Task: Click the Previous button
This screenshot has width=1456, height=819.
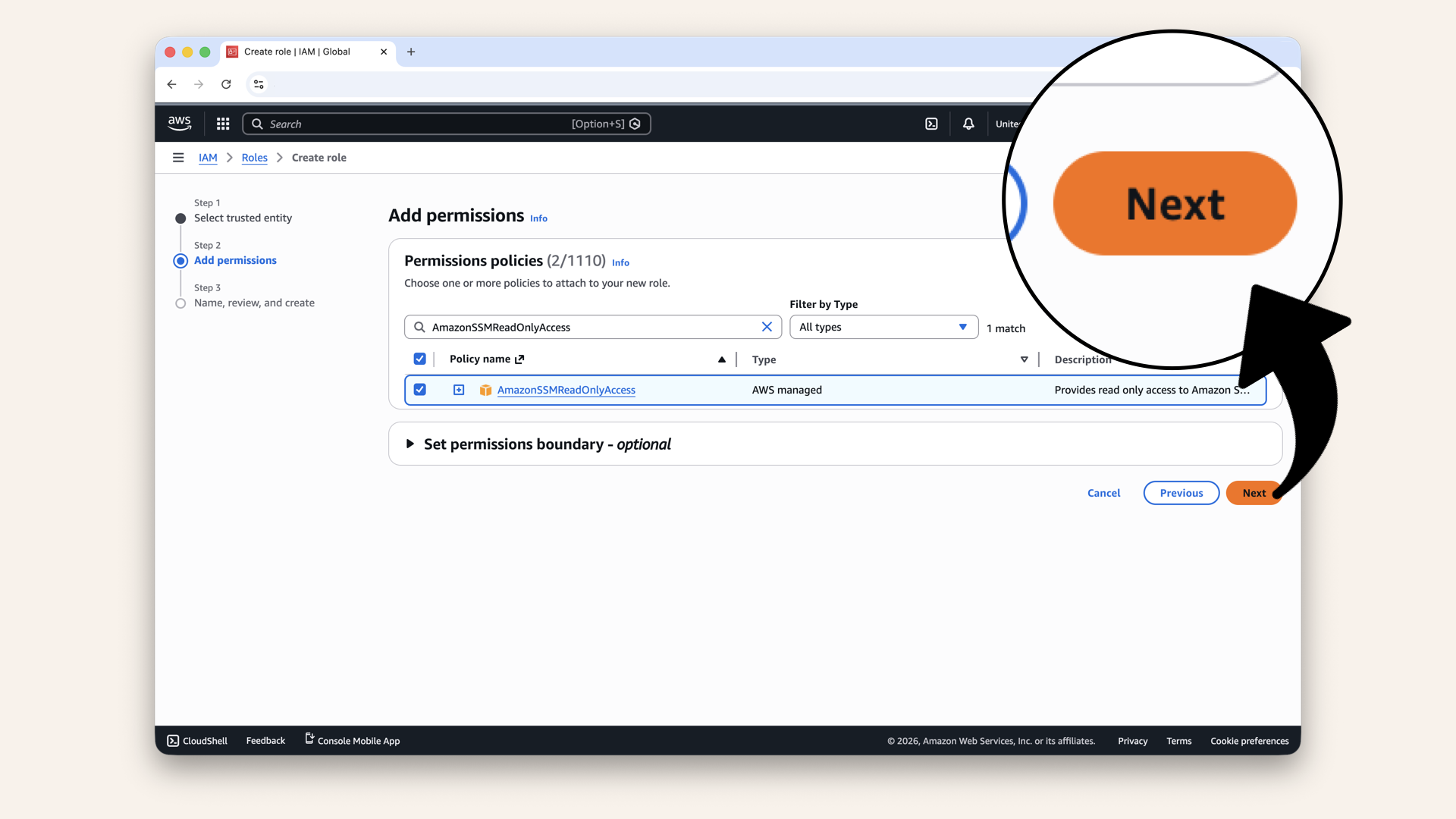Action: click(x=1181, y=493)
